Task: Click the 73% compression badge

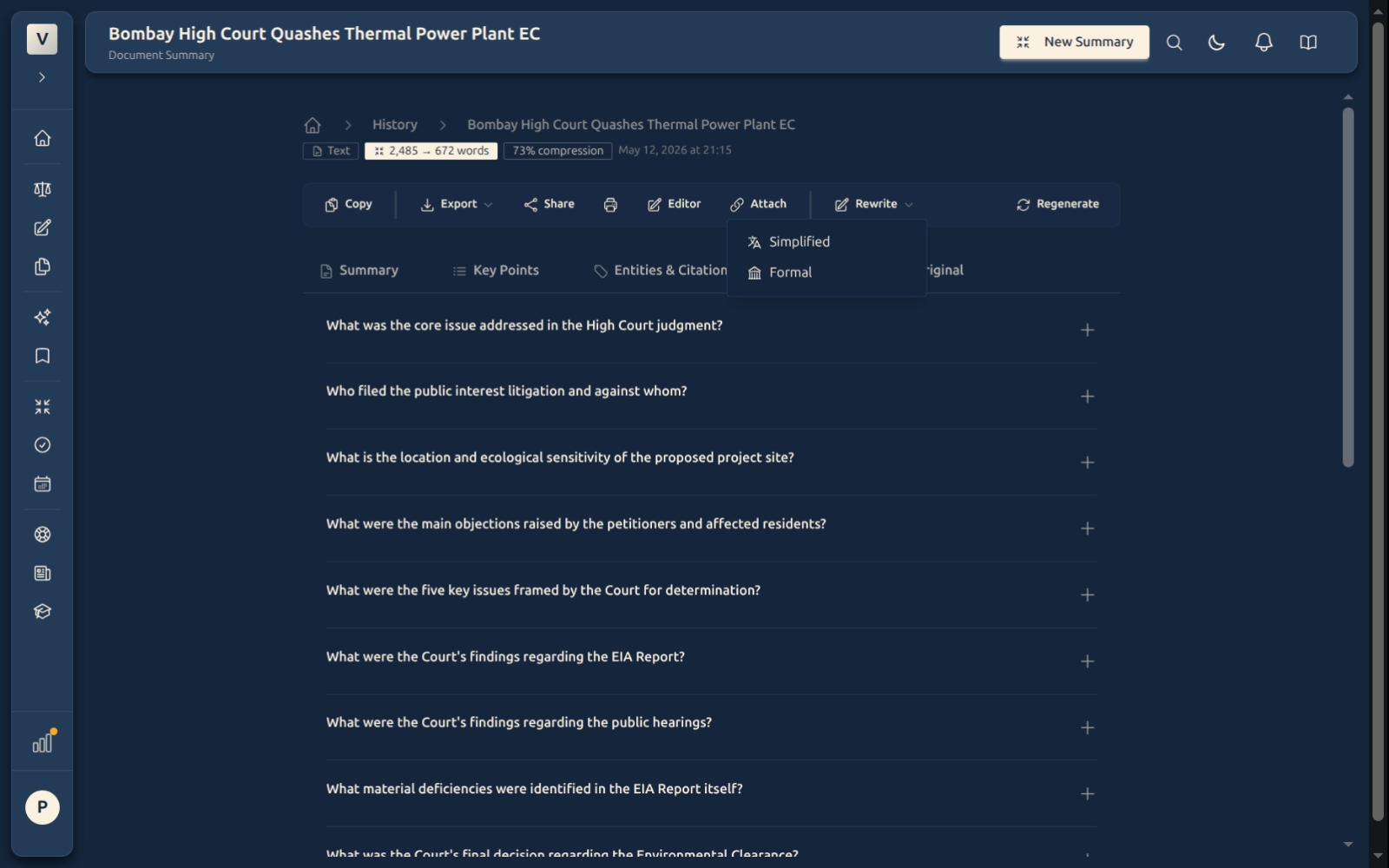Action: tap(557, 151)
